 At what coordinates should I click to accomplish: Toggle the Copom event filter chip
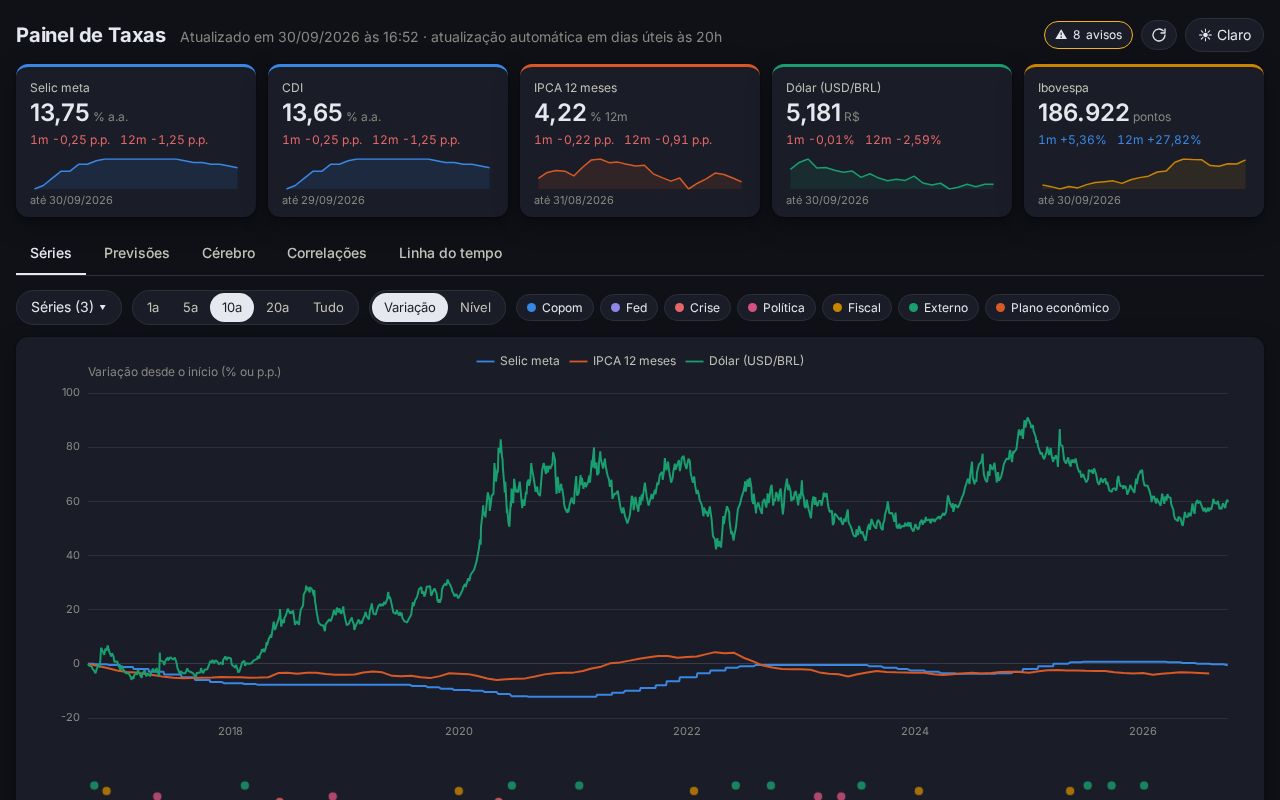point(555,307)
